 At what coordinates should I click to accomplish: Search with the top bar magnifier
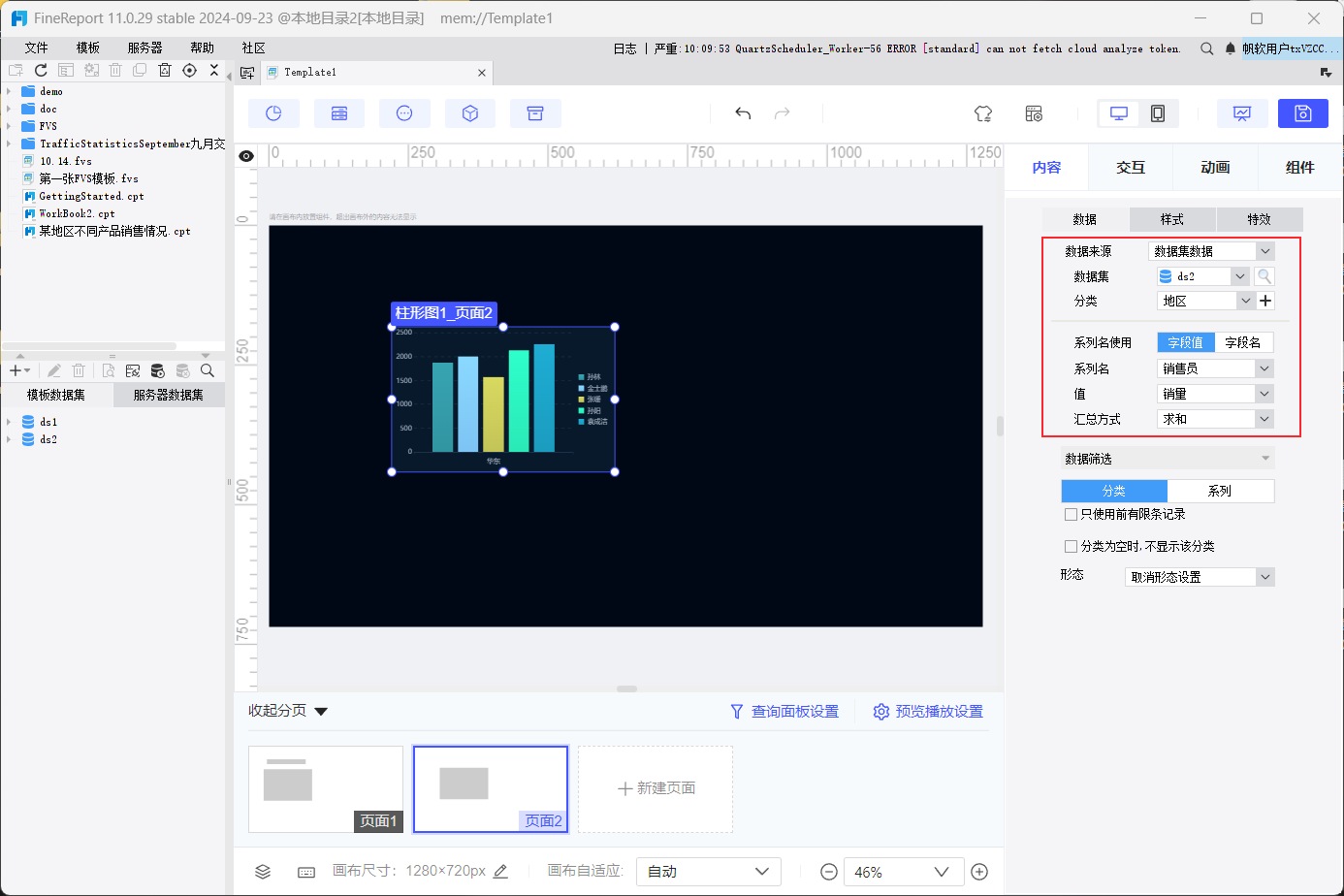coord(1207,48)
